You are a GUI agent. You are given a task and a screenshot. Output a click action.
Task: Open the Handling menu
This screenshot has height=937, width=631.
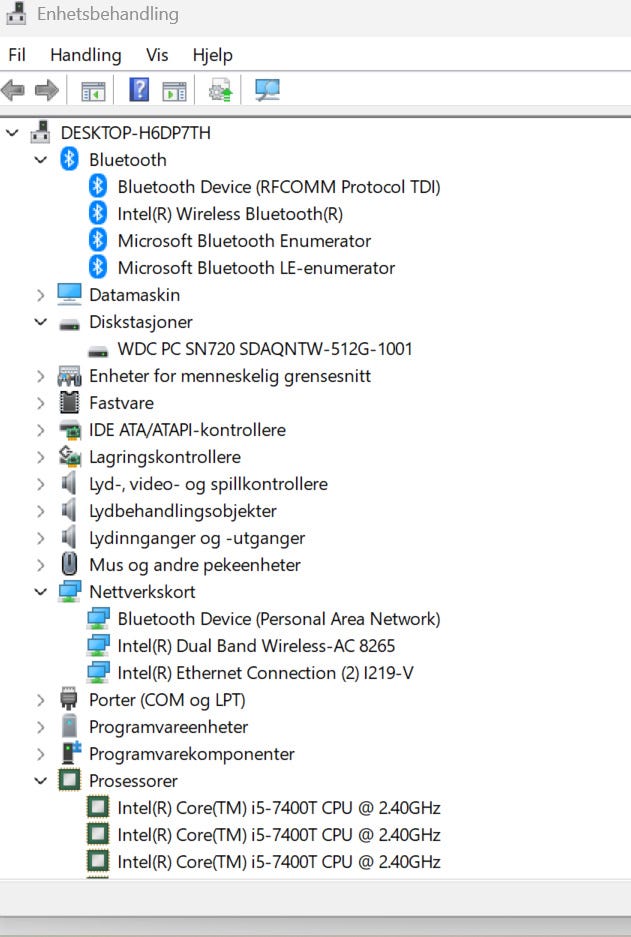(85, 55)
